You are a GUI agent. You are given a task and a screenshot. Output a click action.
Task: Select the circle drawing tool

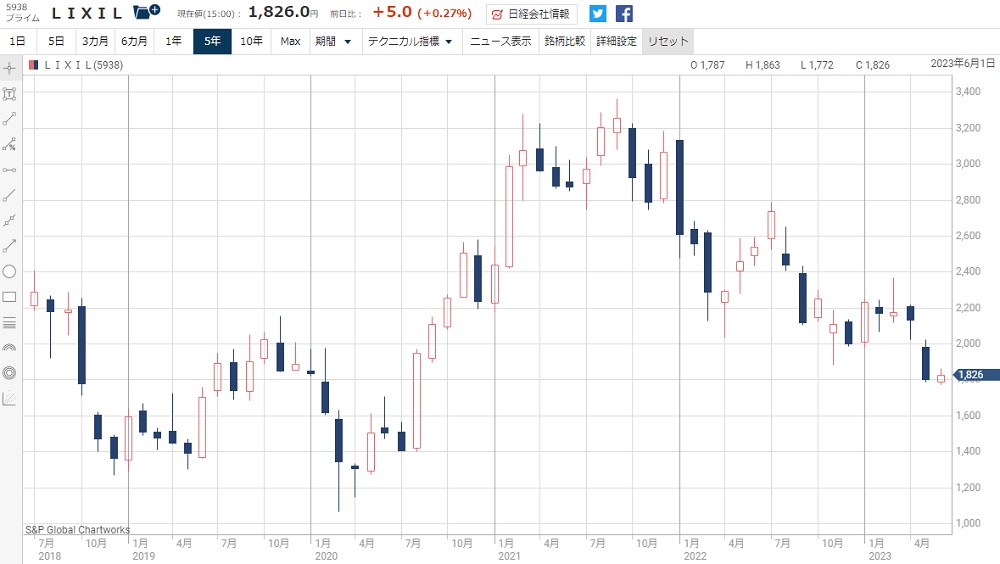click(9, 272)
